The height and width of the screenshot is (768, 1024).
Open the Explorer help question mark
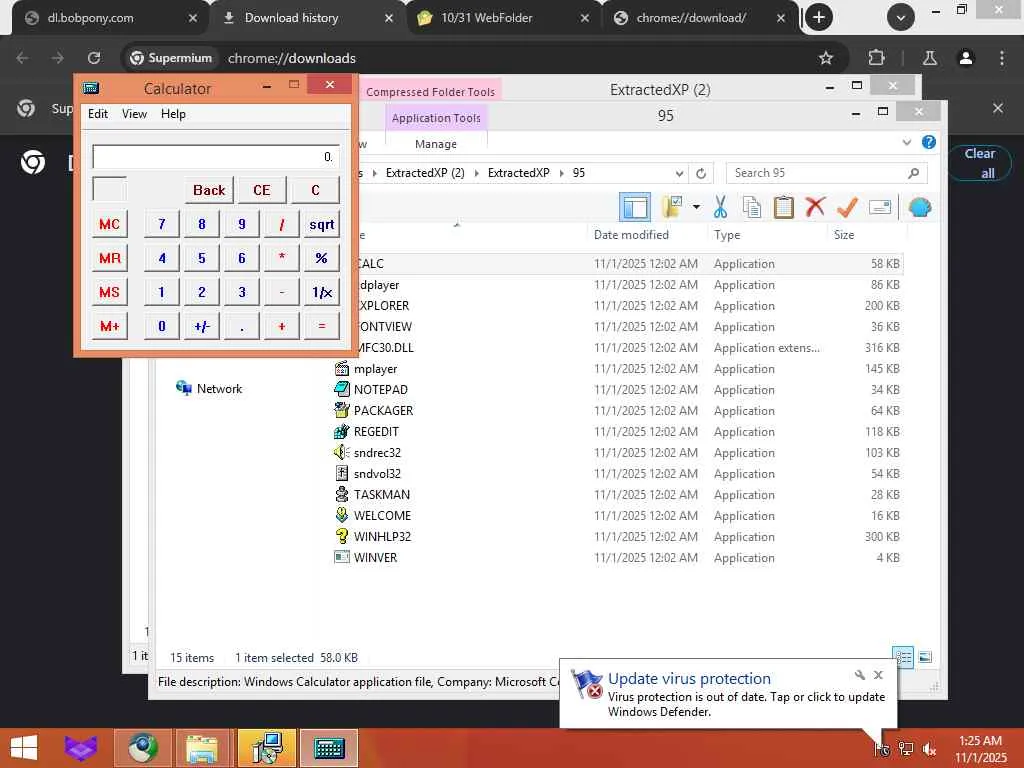pyautogui.click(x=928, y=142)
